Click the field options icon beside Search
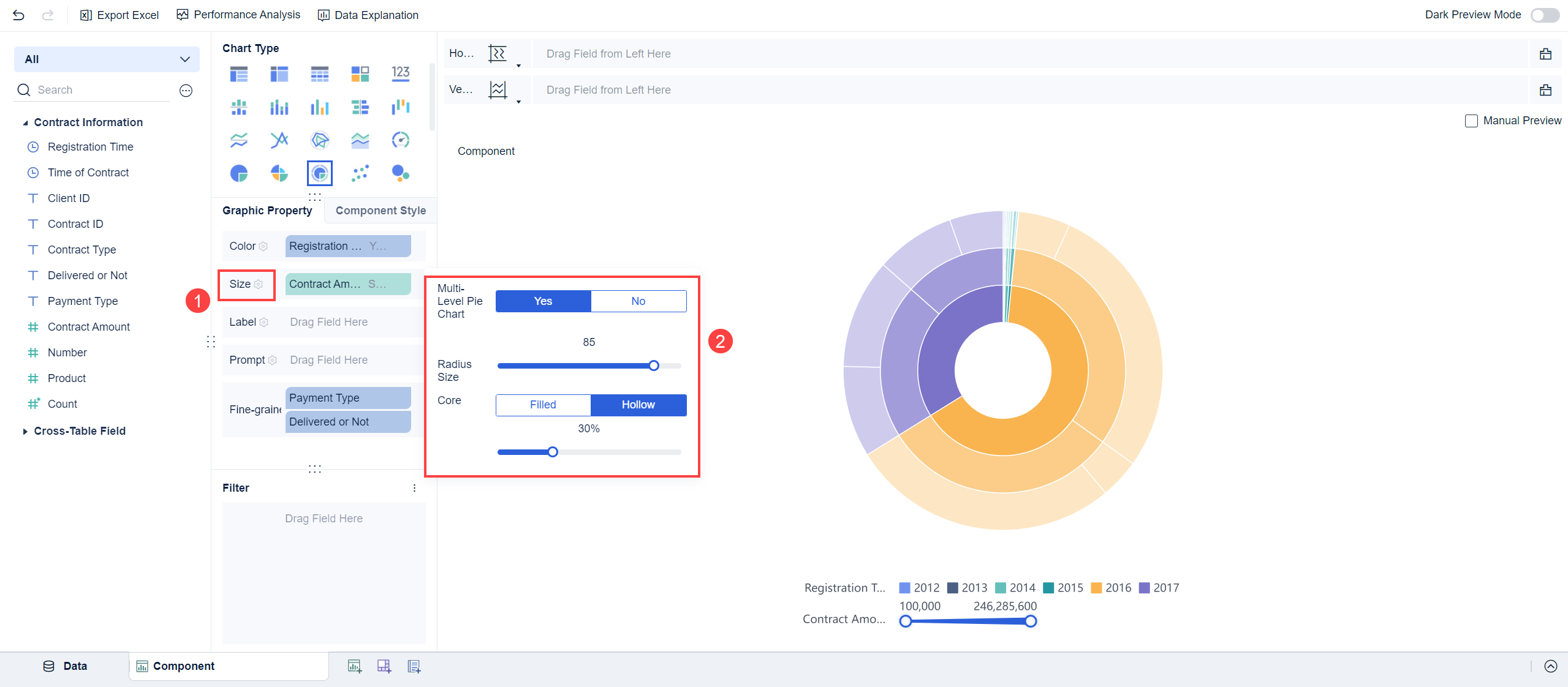 point(186,91)
